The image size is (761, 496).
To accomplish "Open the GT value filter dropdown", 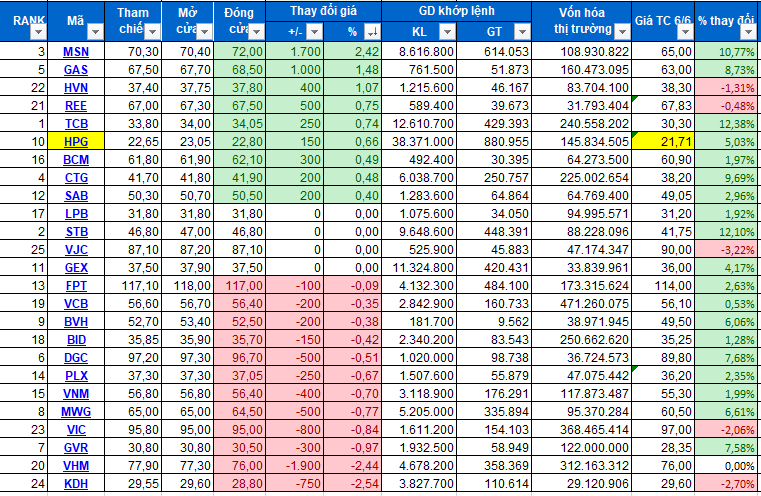I will point(522,33).
